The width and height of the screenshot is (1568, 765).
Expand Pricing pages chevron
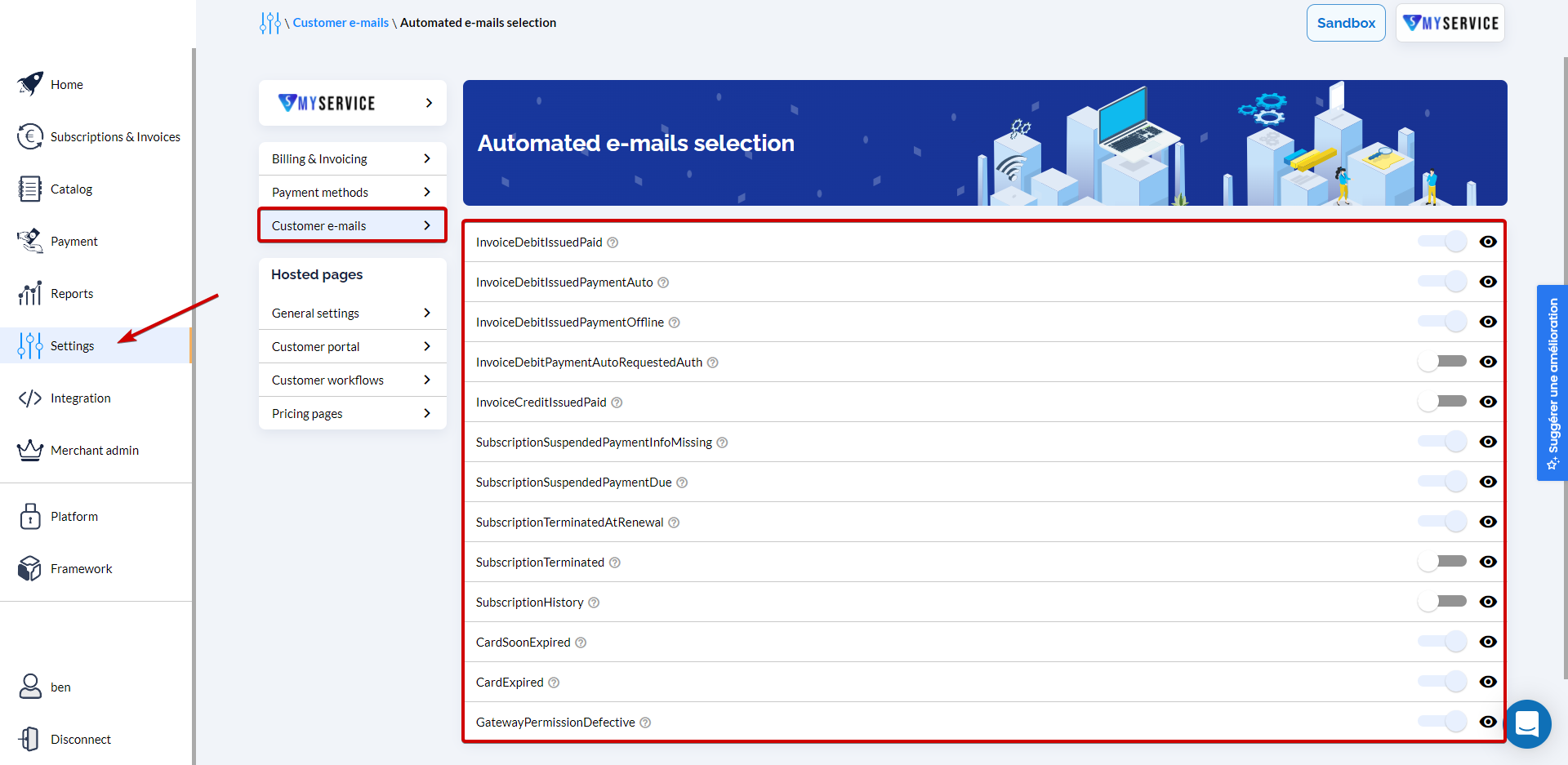[427, 413]
